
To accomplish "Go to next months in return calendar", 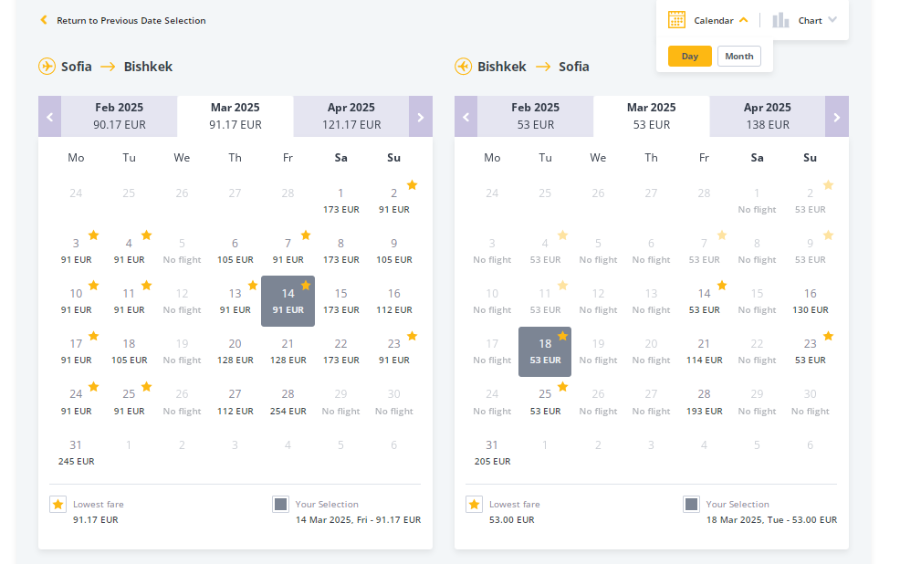I will [837, 116].
